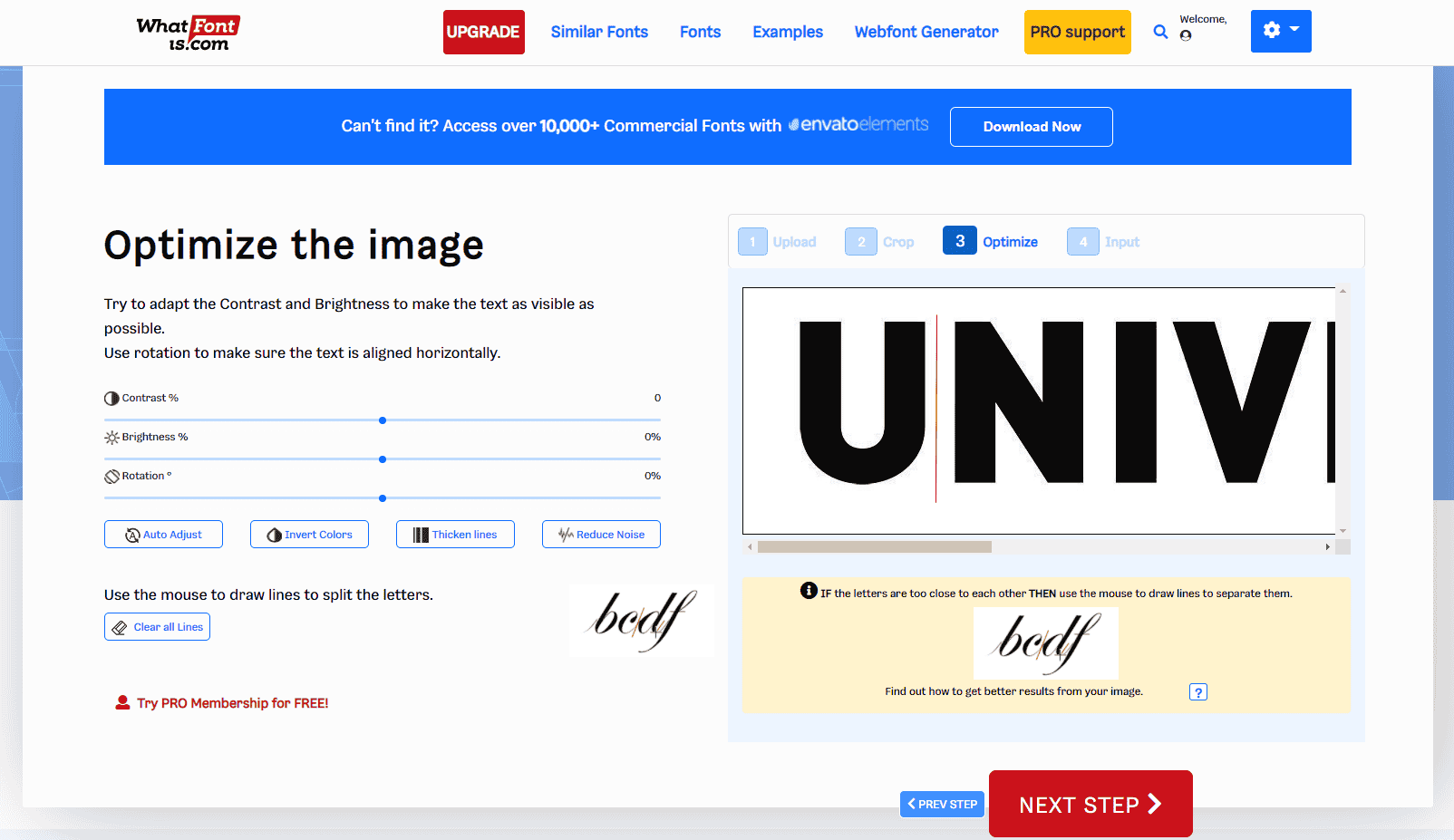The image size is (1454, 840).
Task: Click the horizontal scrollbar under preview
Action: tap(875, 546)
